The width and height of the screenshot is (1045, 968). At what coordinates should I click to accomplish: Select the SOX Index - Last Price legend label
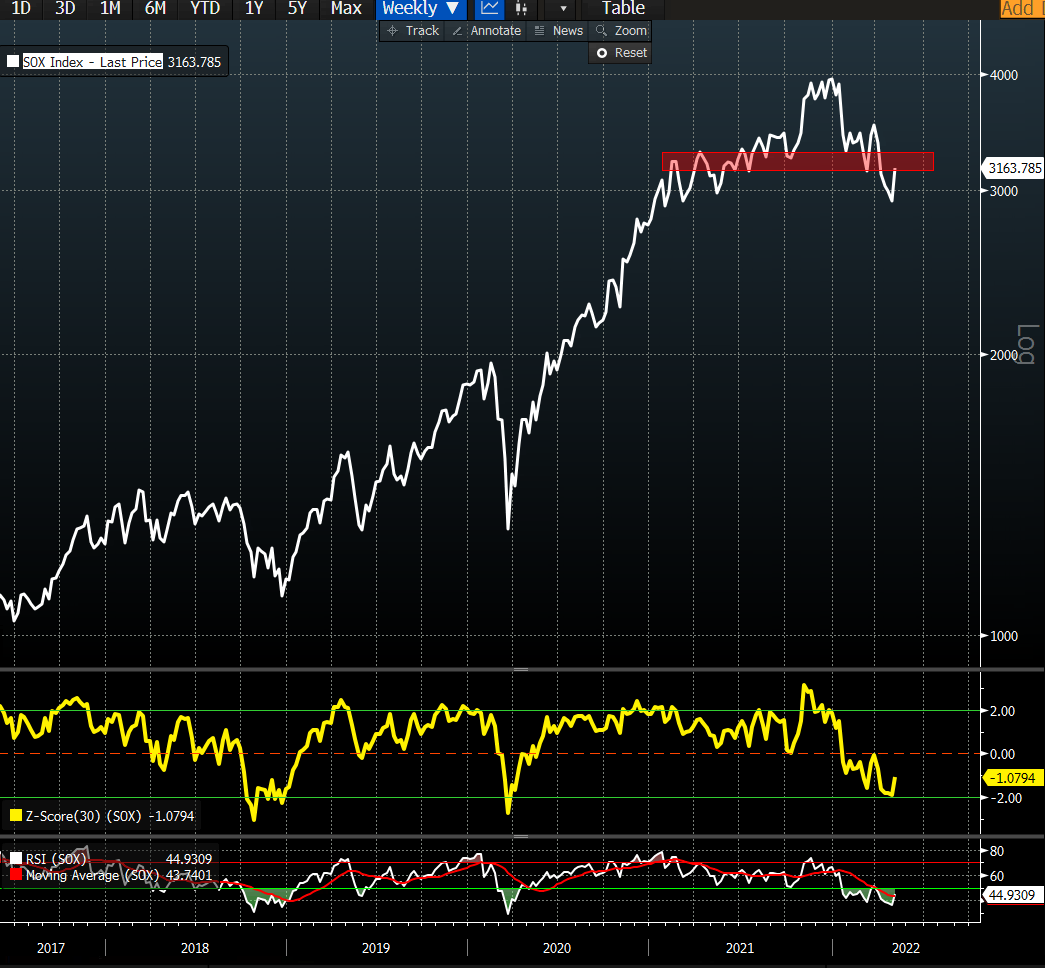click(x=93, y=62)
